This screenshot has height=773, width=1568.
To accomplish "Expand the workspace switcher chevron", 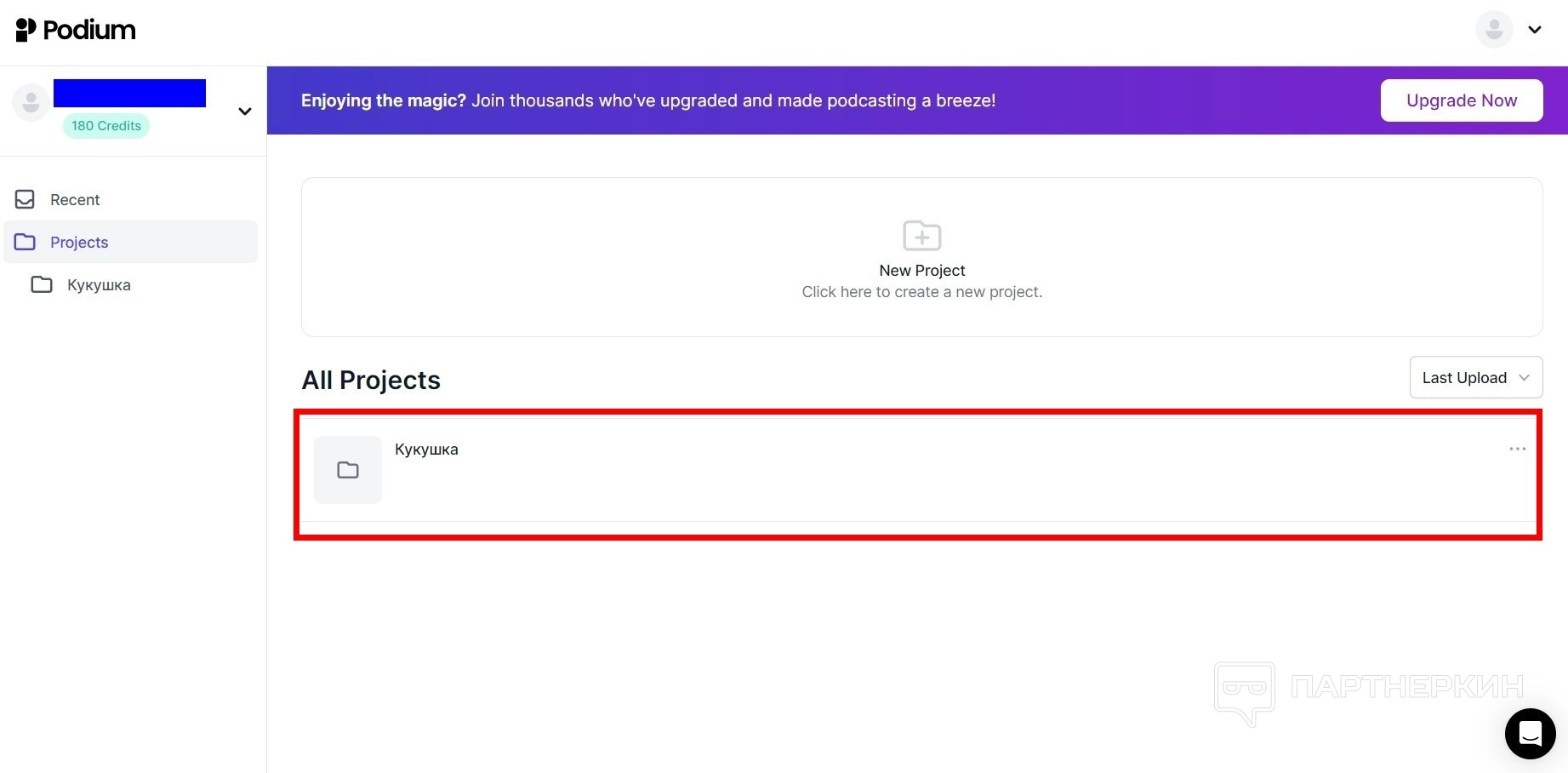I will [245, 112].
